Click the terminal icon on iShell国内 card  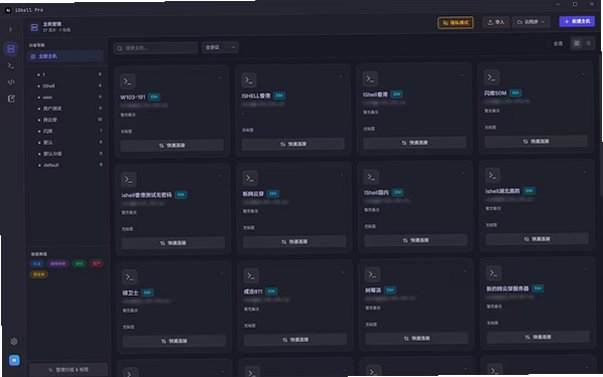[x=371, y=177]
